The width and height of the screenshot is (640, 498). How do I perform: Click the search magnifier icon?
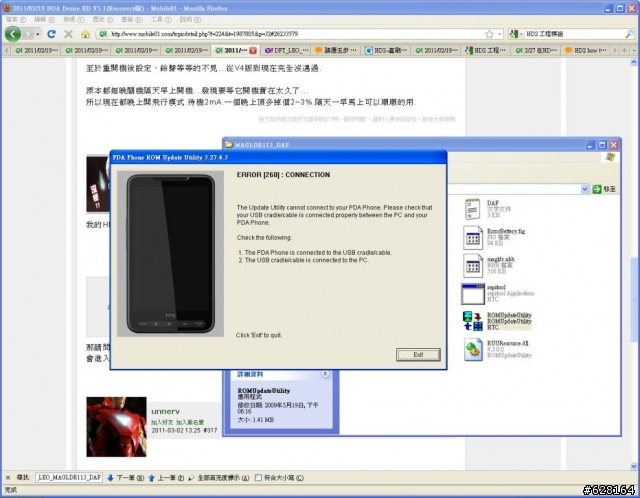(629, 34)
